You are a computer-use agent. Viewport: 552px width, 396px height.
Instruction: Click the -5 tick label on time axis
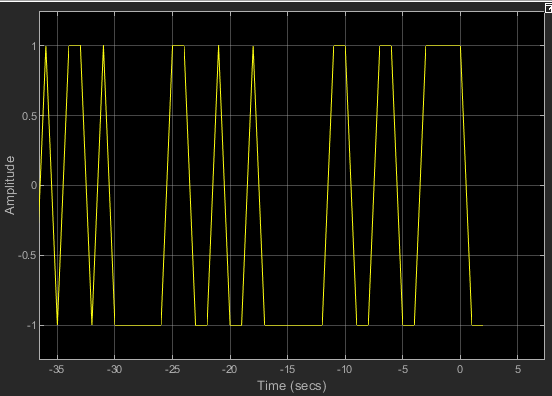click(403, 369)
